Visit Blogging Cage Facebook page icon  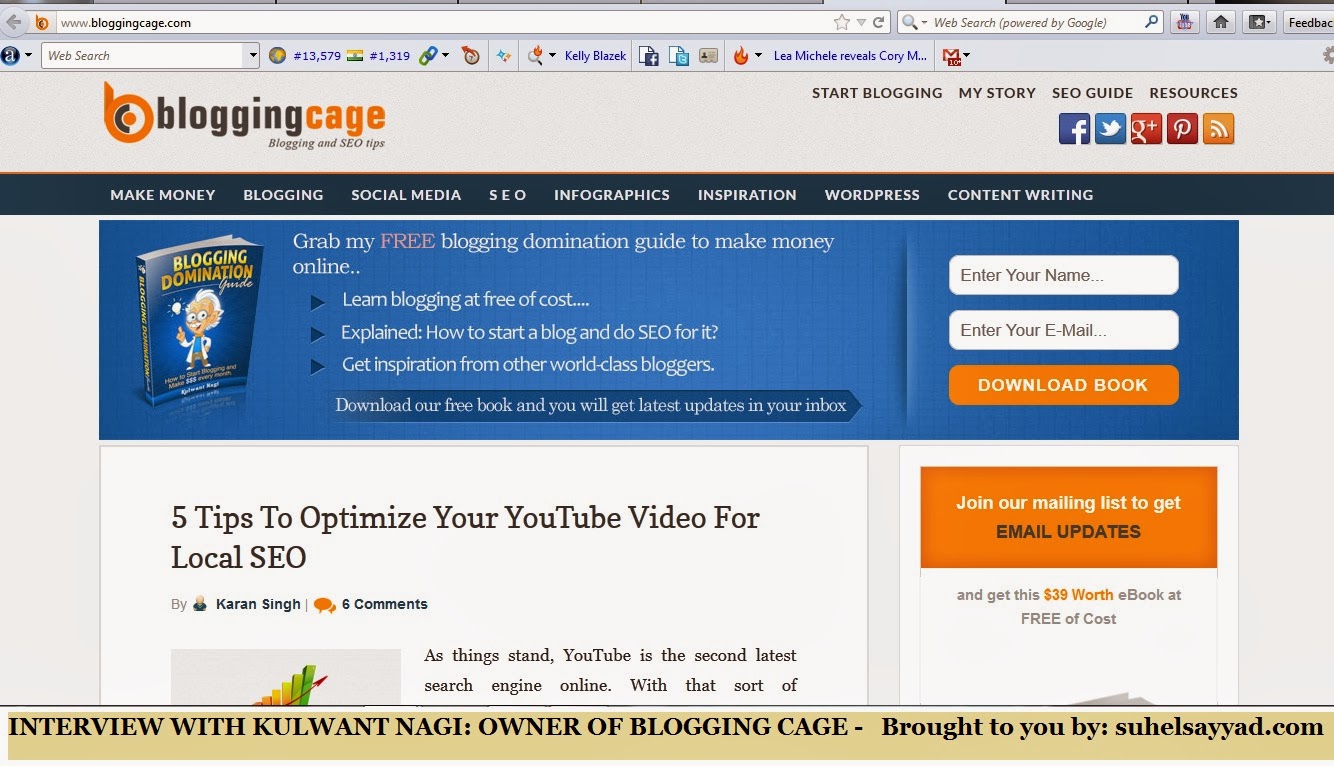pos(1074,129)
